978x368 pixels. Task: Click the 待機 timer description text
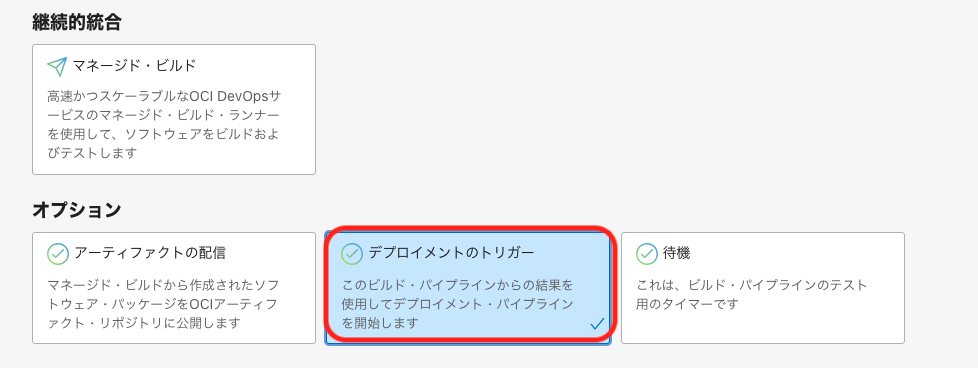click(752, 295)
